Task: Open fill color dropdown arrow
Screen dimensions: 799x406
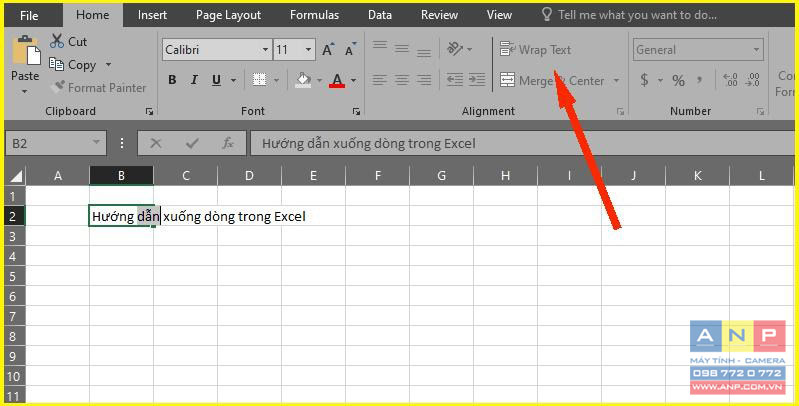Action: point(319,80)
